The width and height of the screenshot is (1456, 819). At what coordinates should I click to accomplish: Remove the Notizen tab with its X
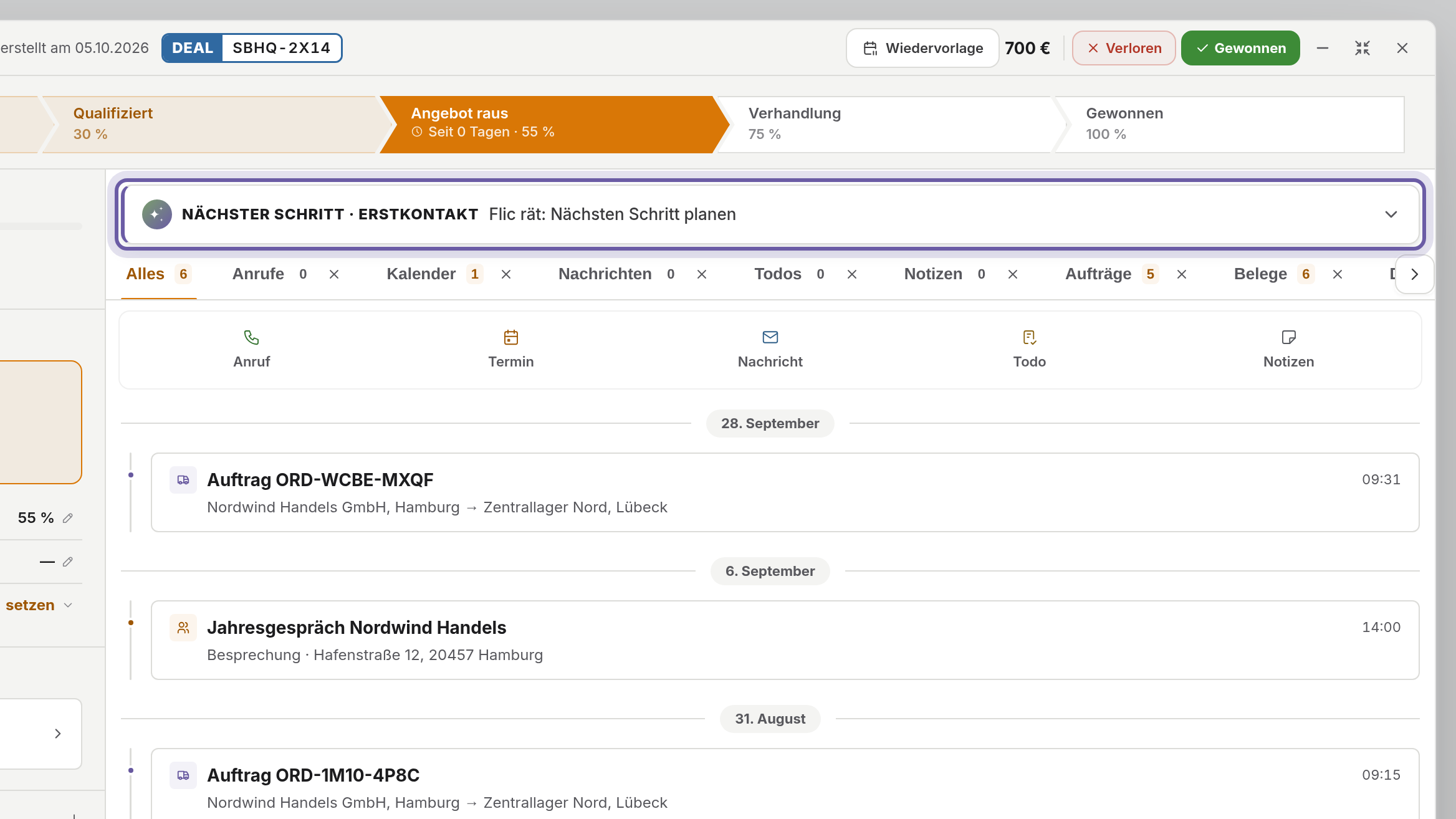tap(1013, 274)
